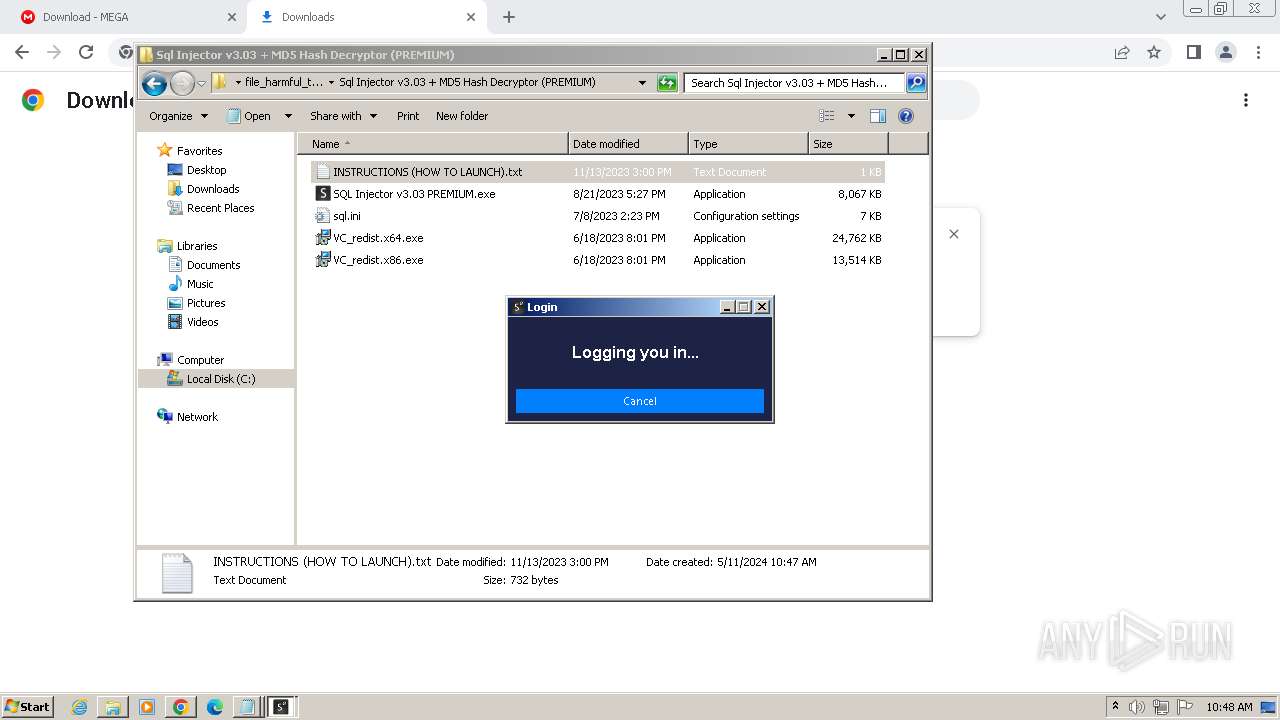Click the Explorer search input field
Viewport: 1280px width, 720px height.
pyautogui.click(x=794, y=83)
